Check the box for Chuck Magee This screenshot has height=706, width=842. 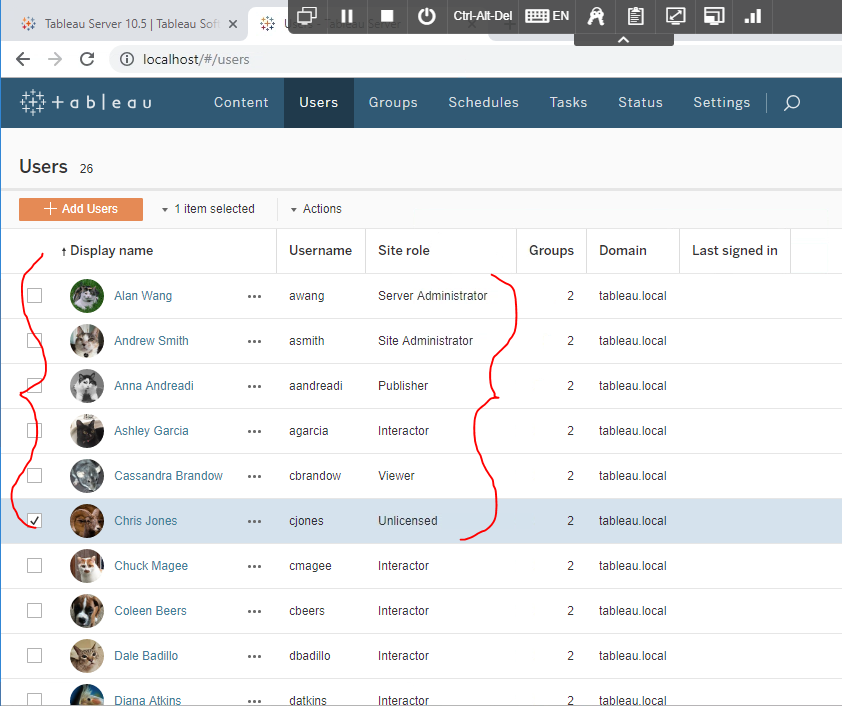tap(34, 565)
